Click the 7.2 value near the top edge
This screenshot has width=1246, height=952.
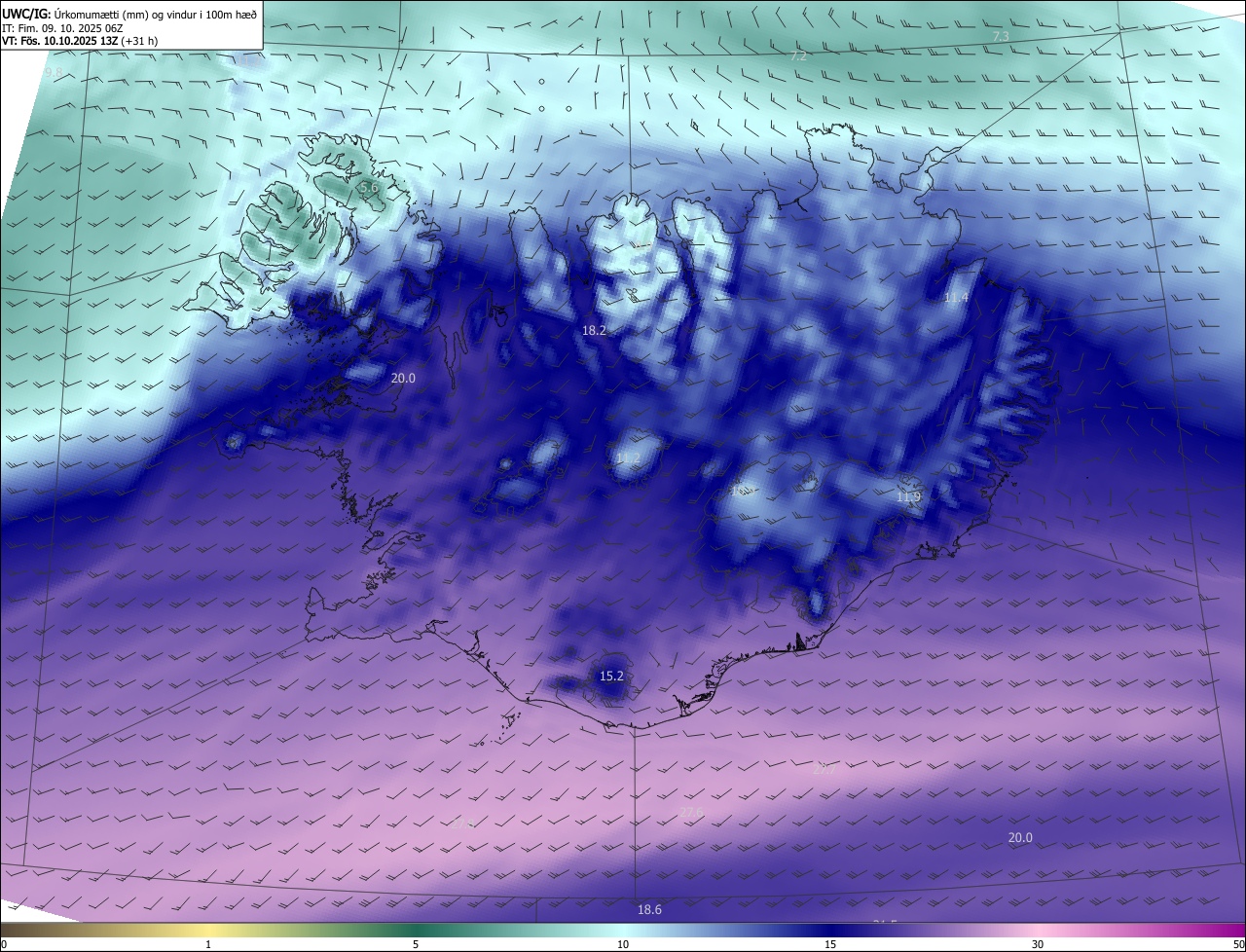tap(798, 56)
